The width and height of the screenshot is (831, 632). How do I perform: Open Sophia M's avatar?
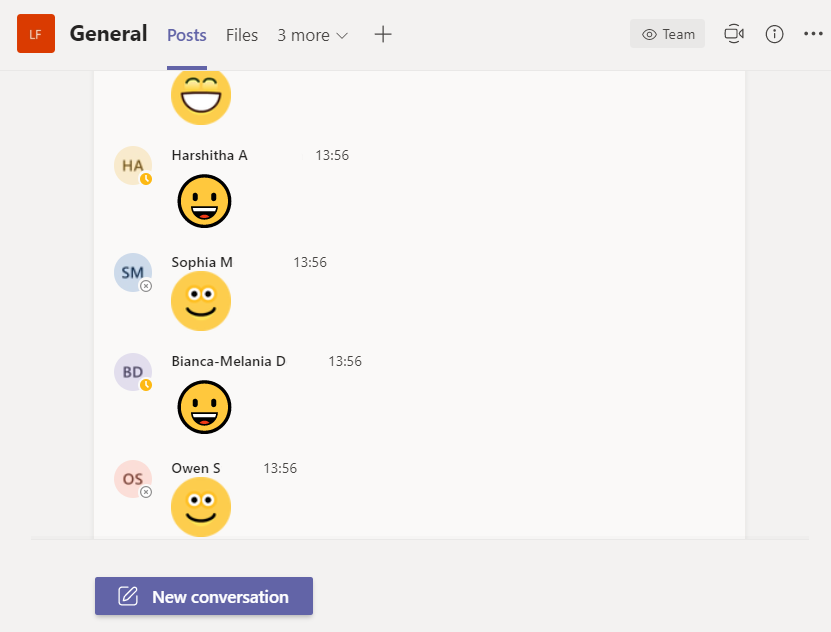click(x=133, y=272)
